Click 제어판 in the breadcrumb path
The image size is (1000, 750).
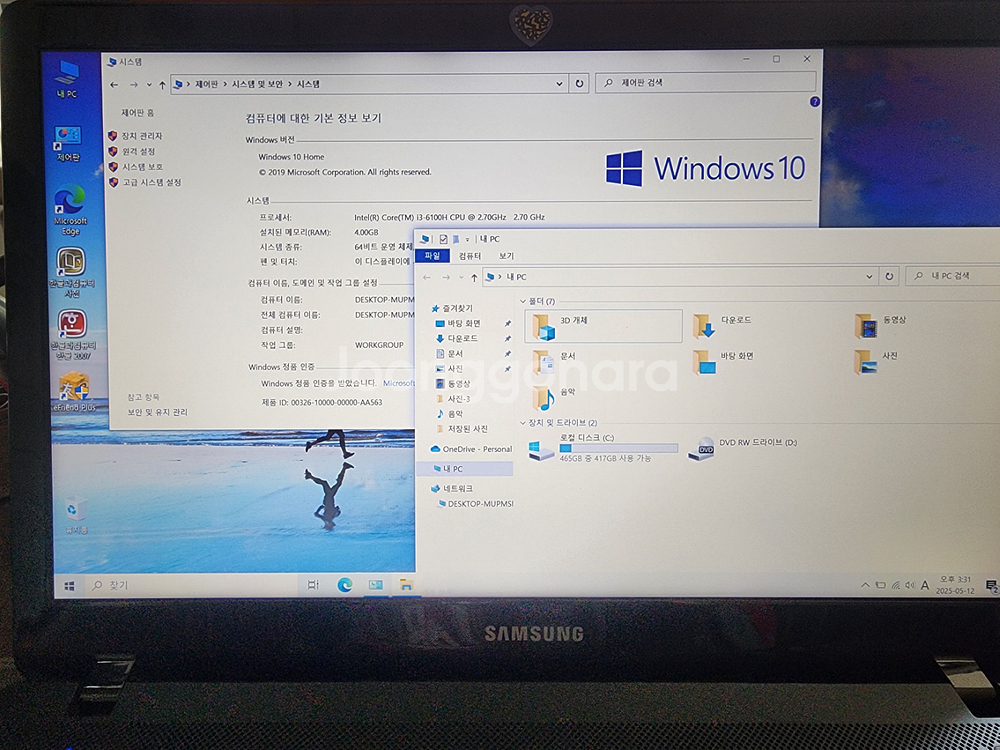pos(206,84)
